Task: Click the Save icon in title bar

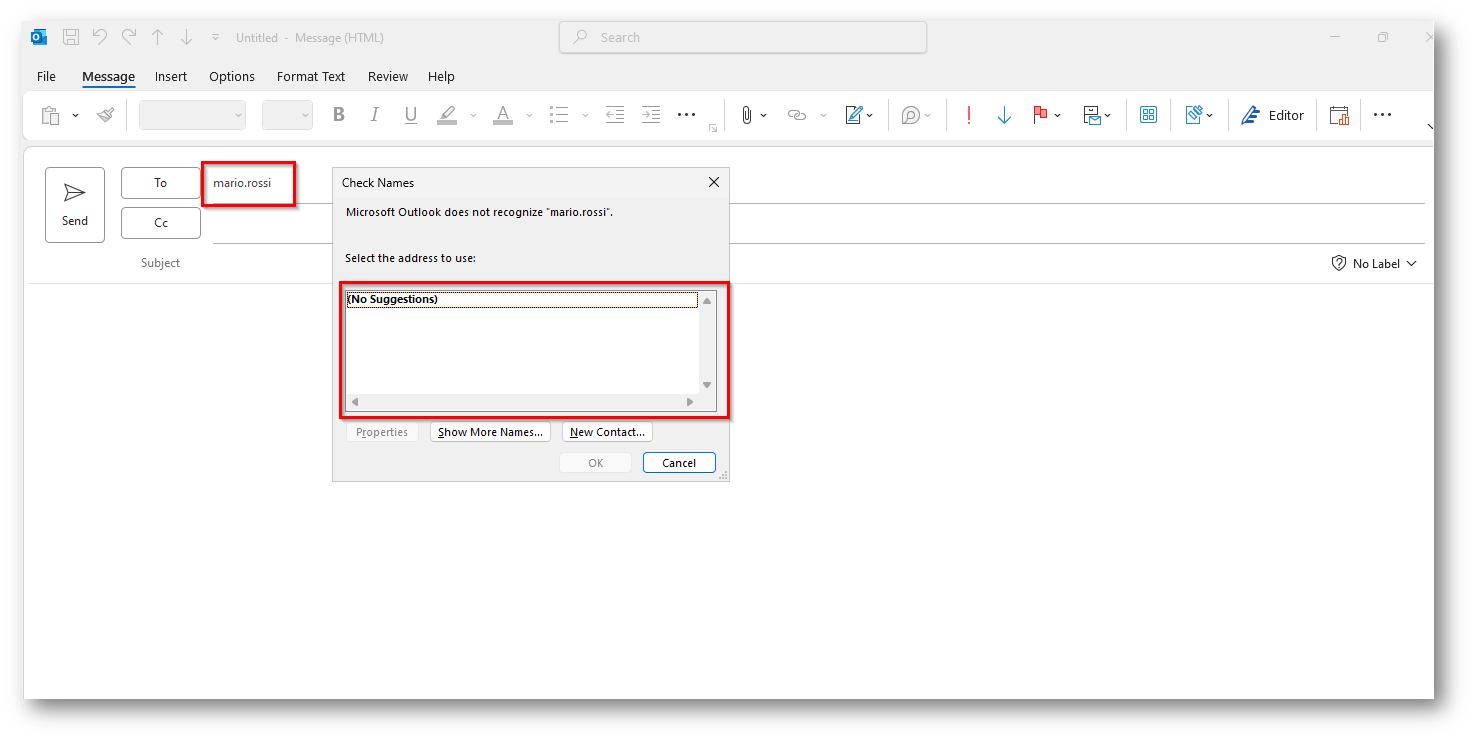Action: point(71,37)
